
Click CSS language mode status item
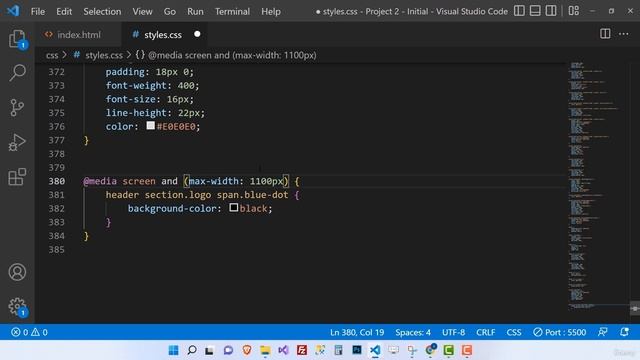point(514,332)
